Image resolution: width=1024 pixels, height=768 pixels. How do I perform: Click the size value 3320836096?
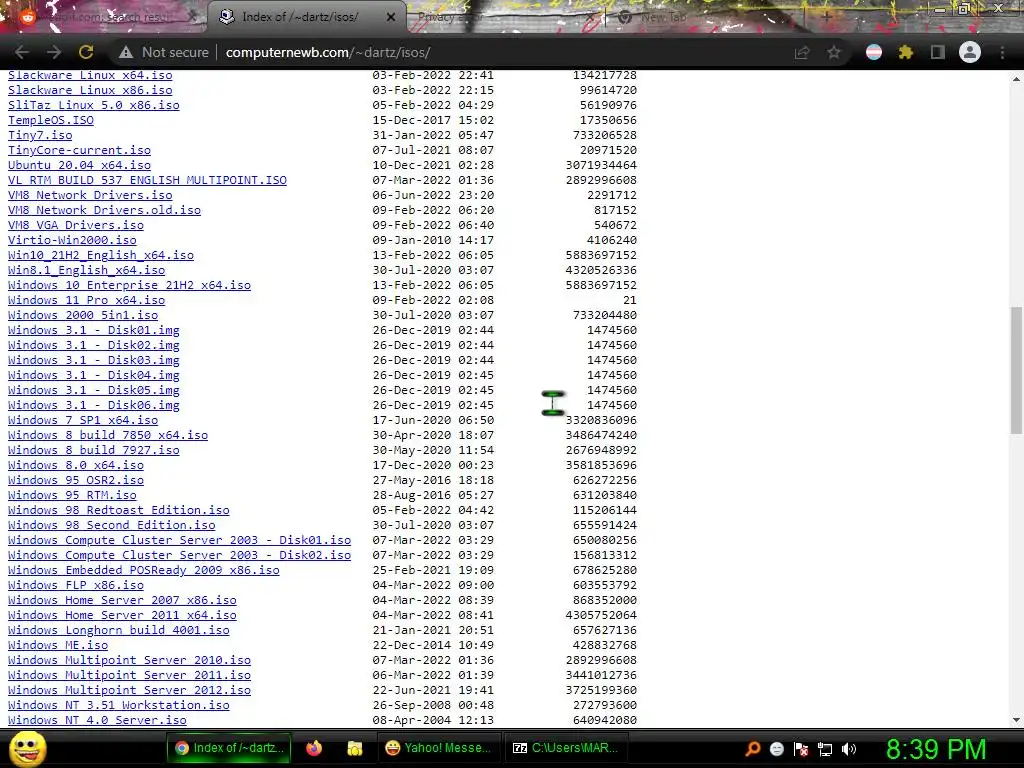[601, 420]
